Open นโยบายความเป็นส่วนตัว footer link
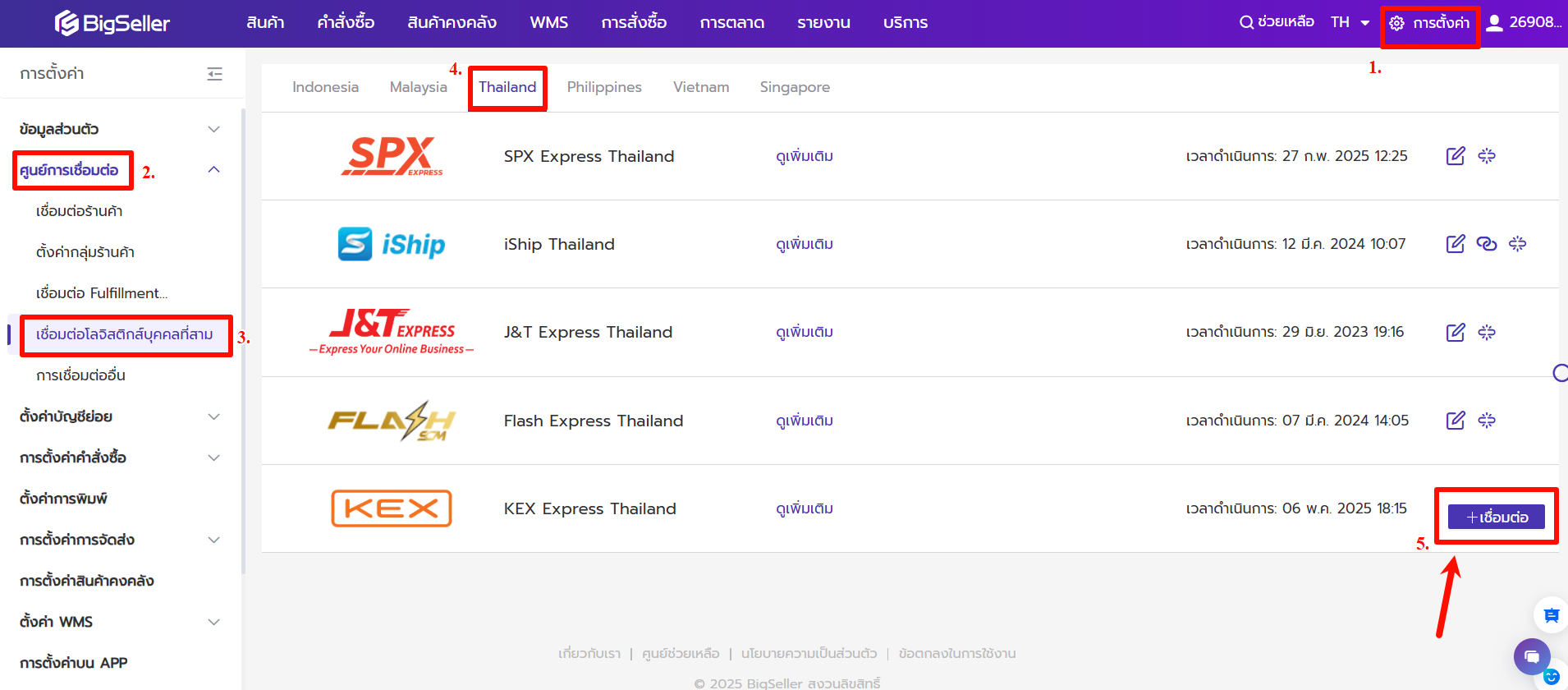Viewport: 1568px width, 690px height. click(809, 654)
